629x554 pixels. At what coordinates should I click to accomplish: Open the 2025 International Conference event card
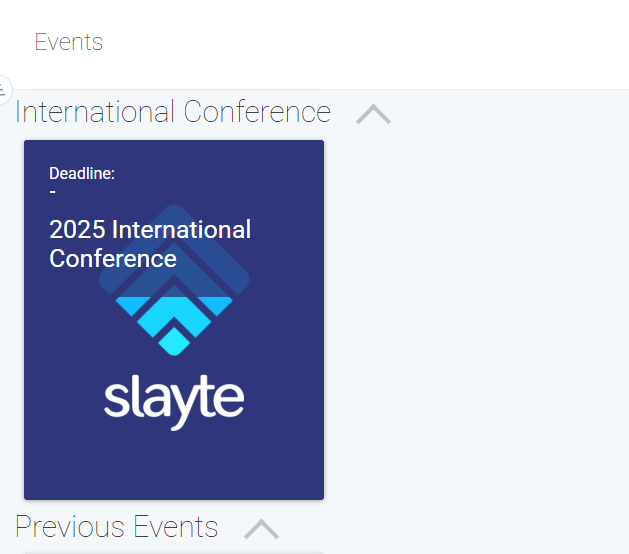[174, 320]
